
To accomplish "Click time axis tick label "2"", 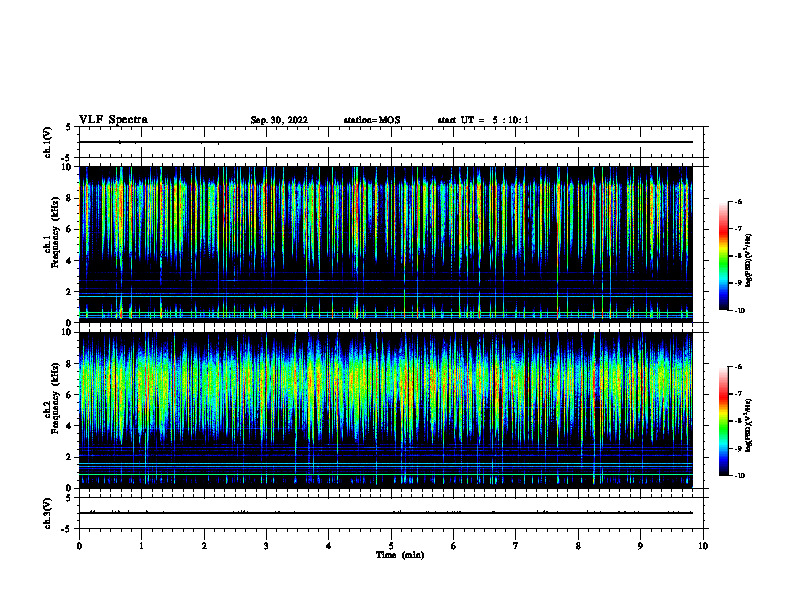I will pos(204,546).
